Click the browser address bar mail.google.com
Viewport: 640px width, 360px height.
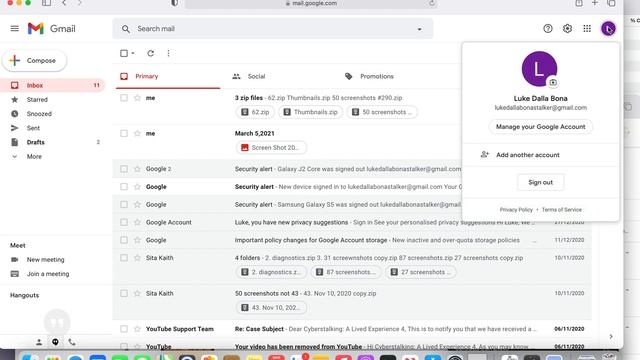(311, 3)
